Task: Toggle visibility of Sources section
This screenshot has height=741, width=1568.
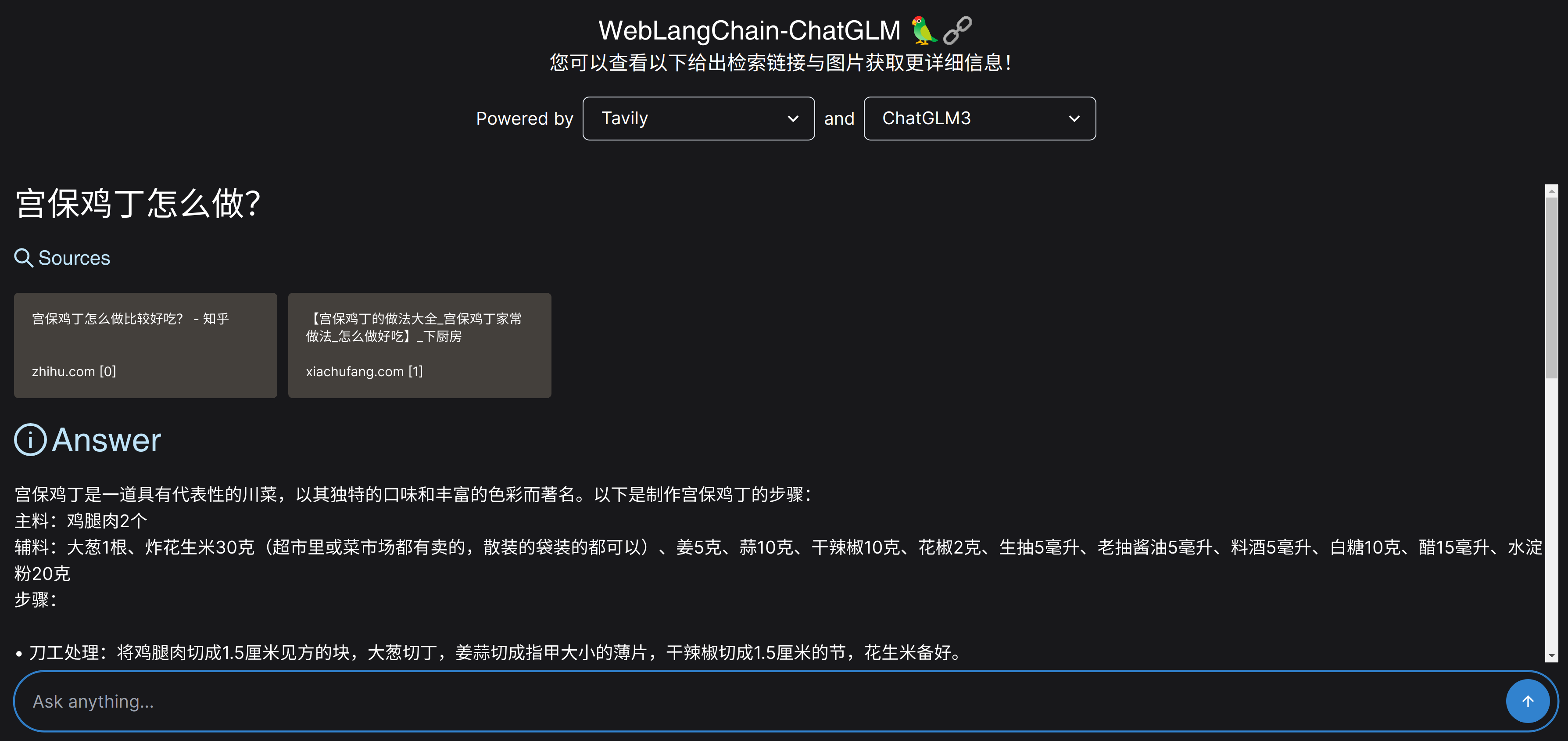Action: point(63,257)
